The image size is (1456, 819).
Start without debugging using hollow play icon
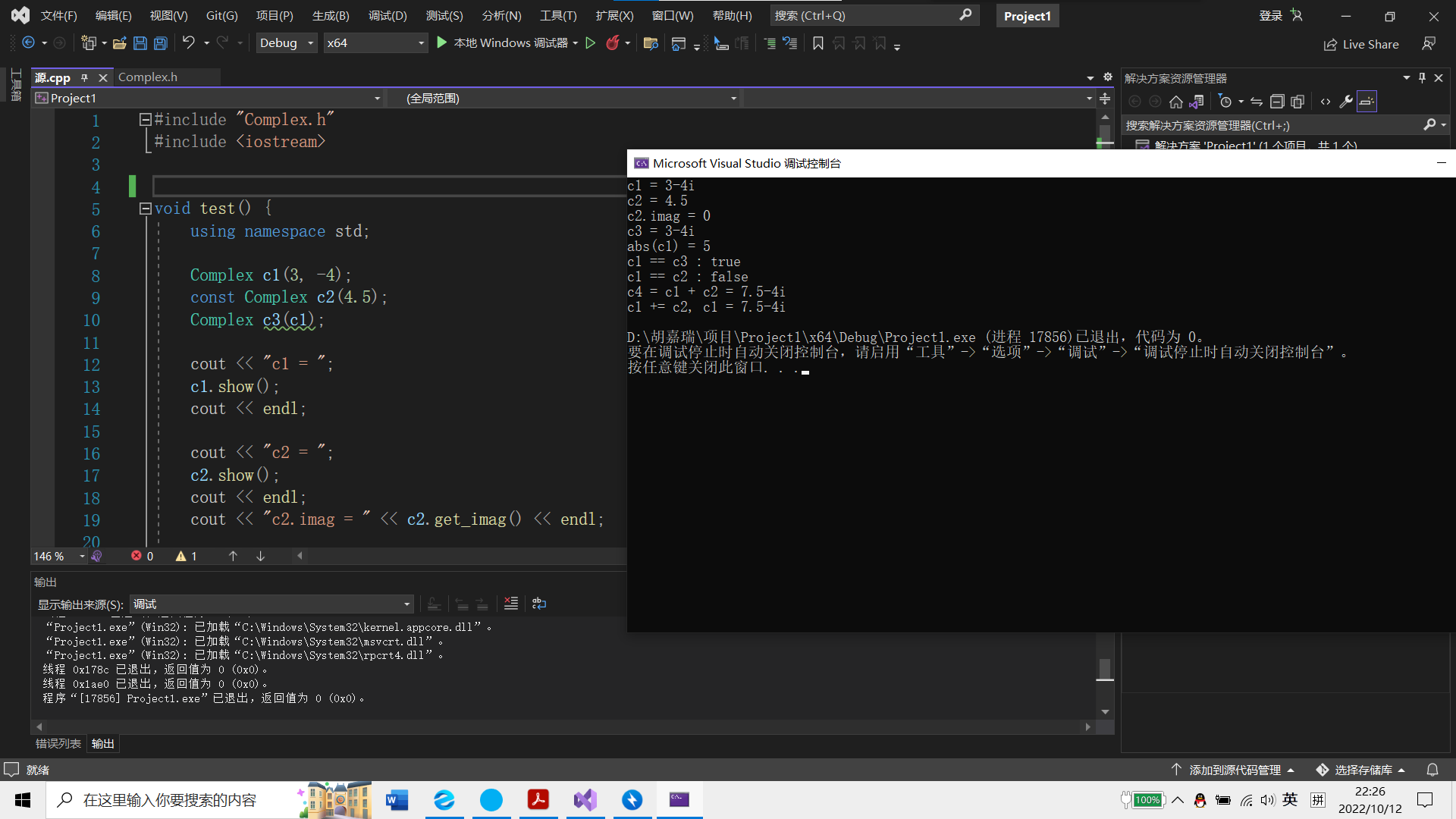click(x=591, y=43)
